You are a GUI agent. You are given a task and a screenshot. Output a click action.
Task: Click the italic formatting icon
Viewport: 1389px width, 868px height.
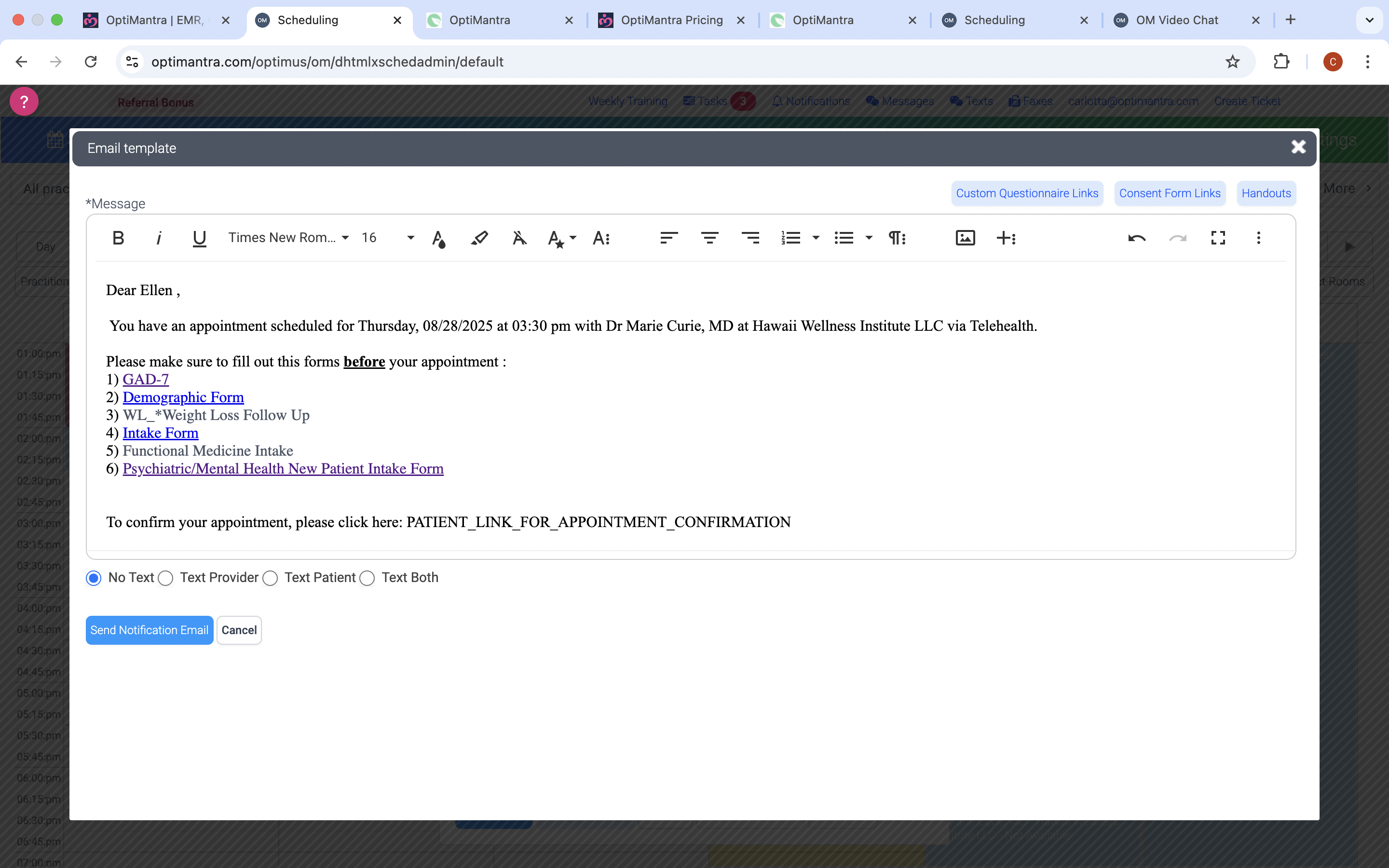[x=159, y=238]
